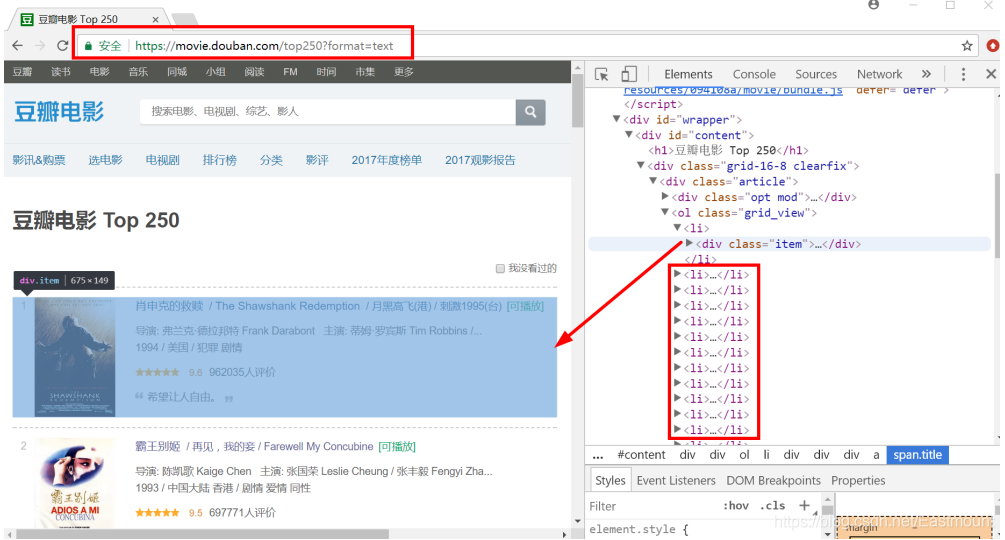Close the DevTools panel with the X
The image size is (1005, 540).
pos(991,74)
